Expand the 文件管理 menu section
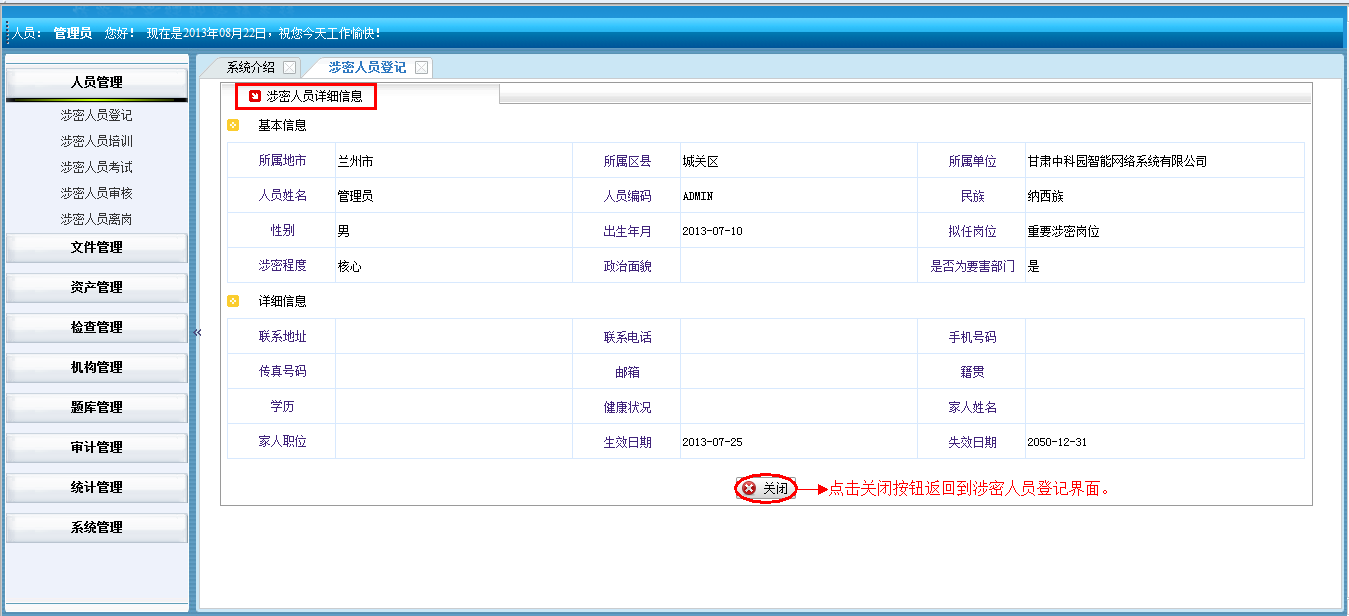Image resolution: width=1349 pixels, height=616 pixels. (x=97, y=247)
